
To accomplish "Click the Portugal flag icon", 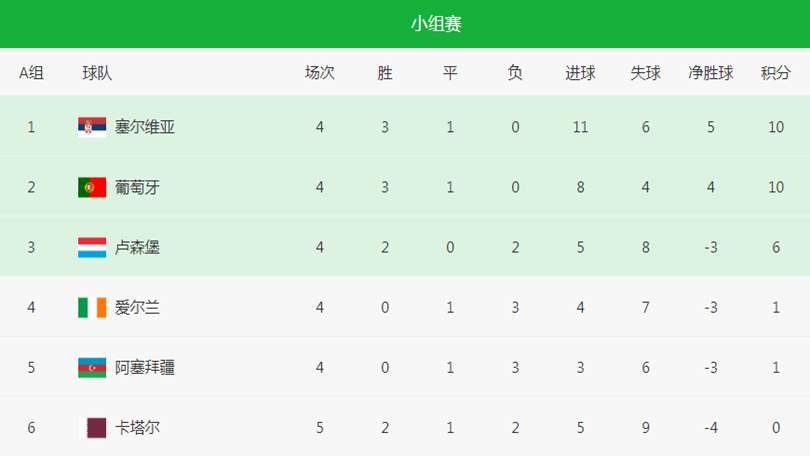I will point(92,187).
